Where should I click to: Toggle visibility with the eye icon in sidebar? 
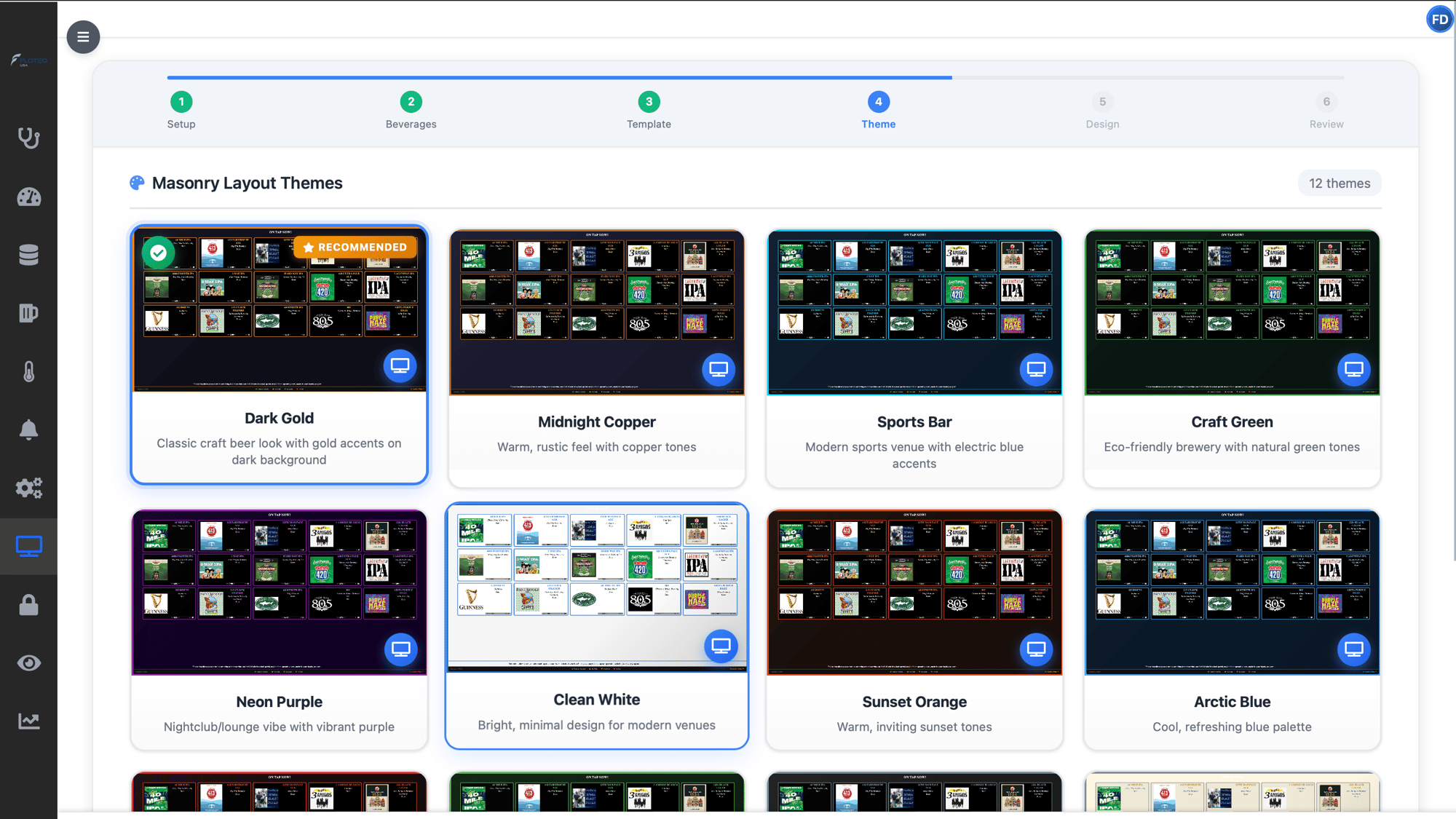click(x=28, y=662)
